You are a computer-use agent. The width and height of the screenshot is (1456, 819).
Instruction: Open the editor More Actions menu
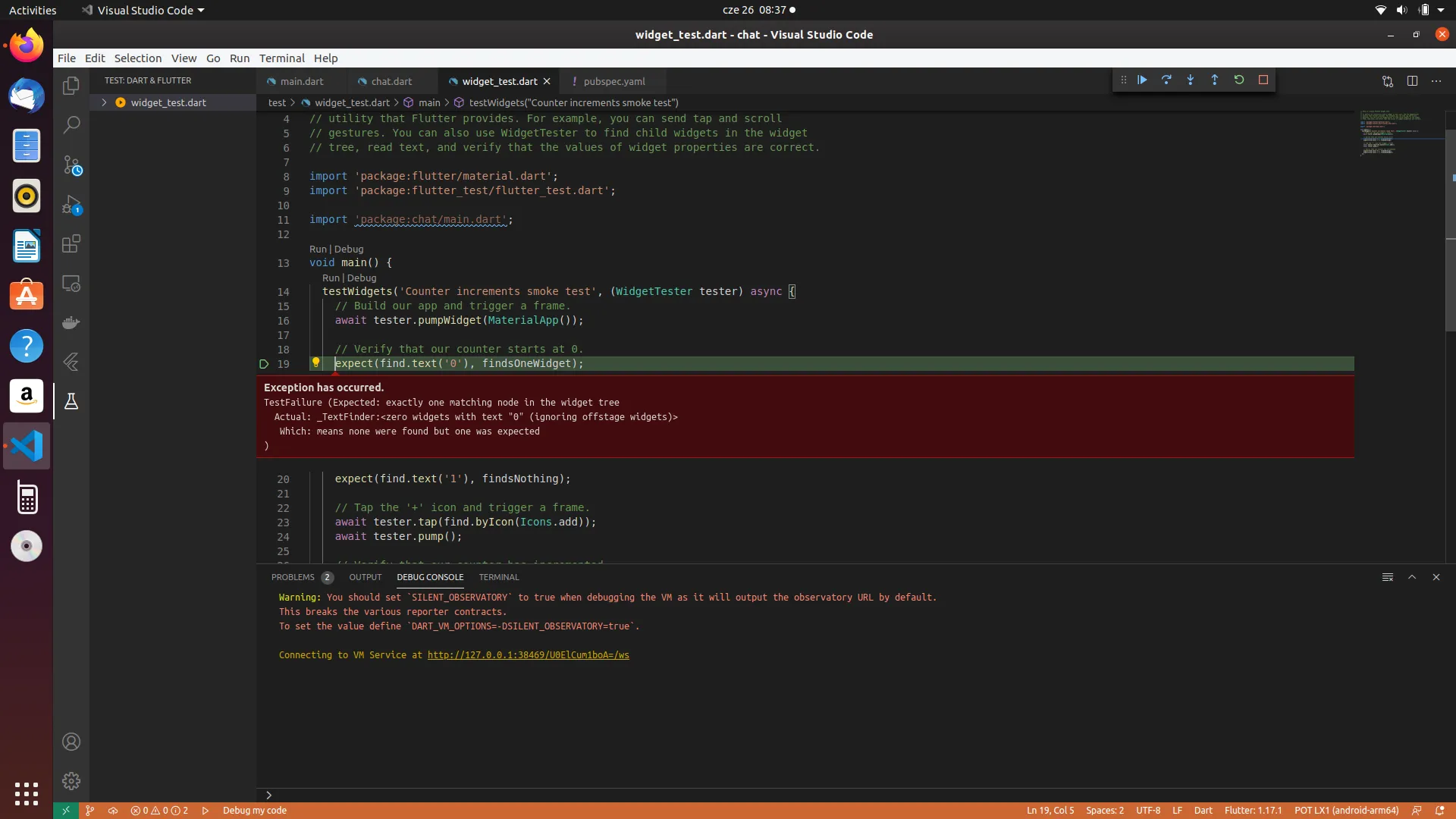click(x=1436, y=81)
